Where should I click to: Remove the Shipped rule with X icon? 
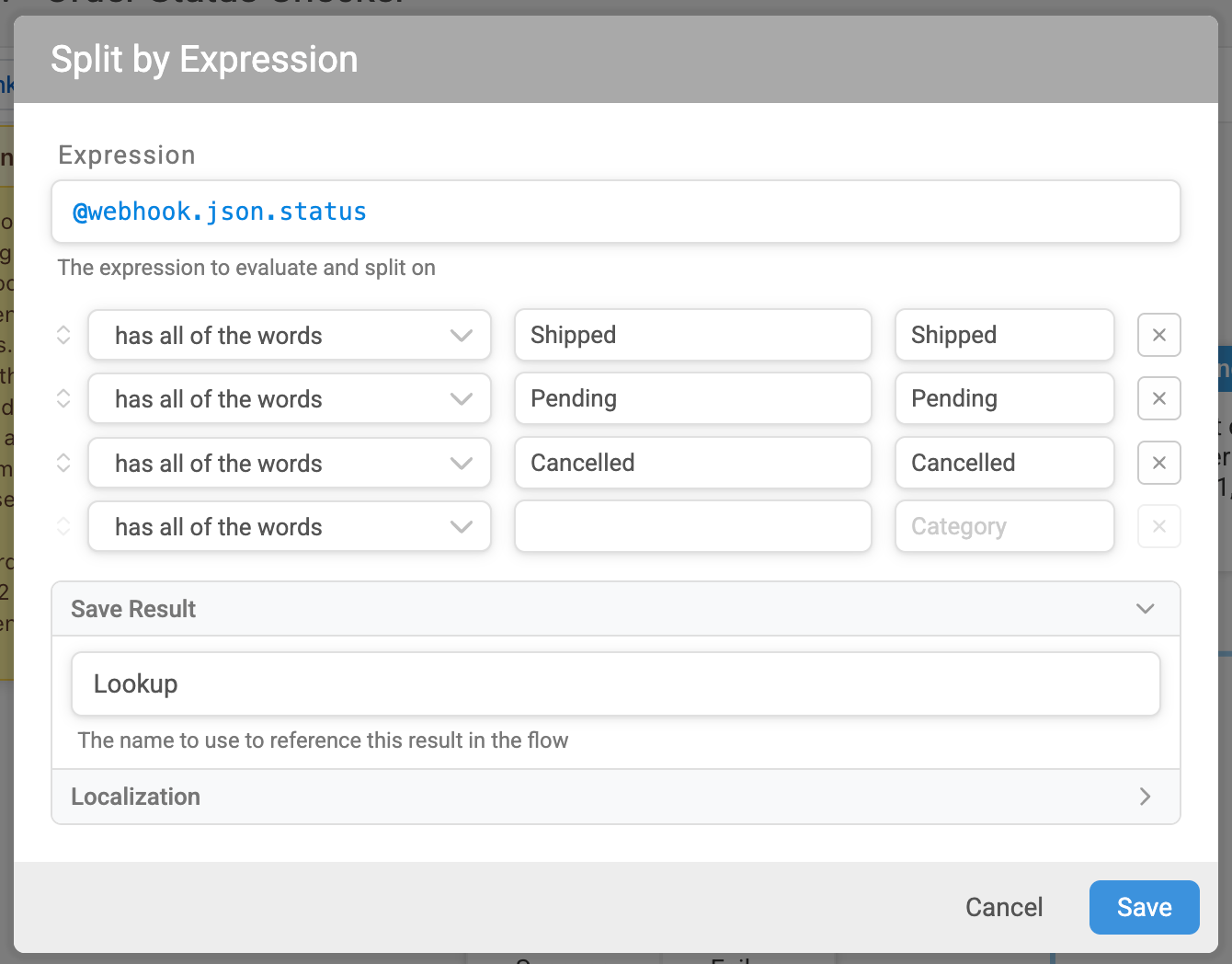pos(1158,335)
